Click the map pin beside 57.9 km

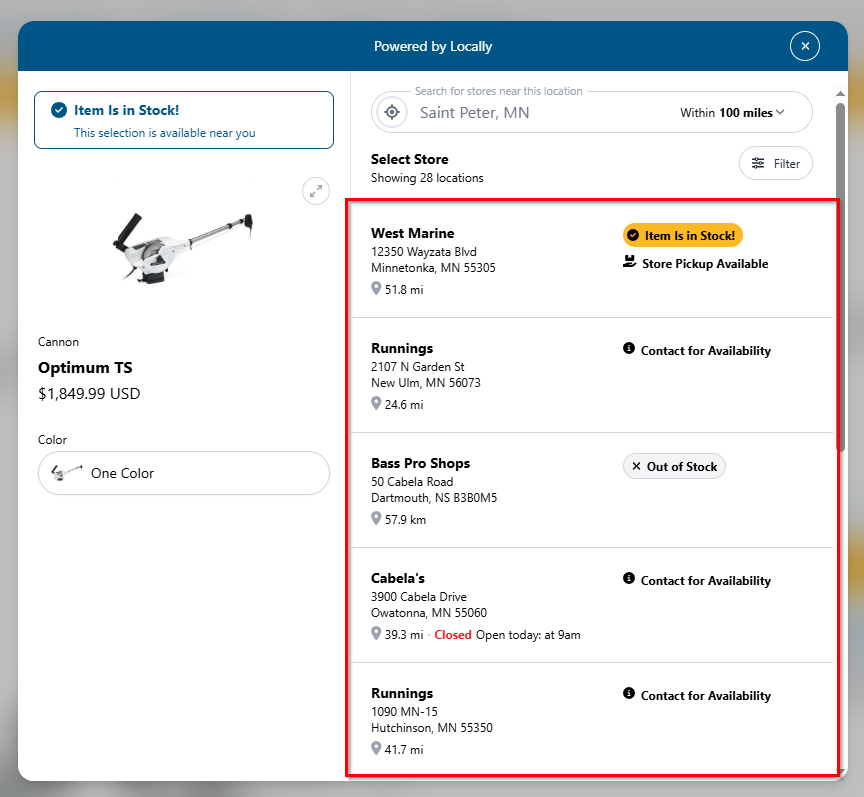point(376,519)
